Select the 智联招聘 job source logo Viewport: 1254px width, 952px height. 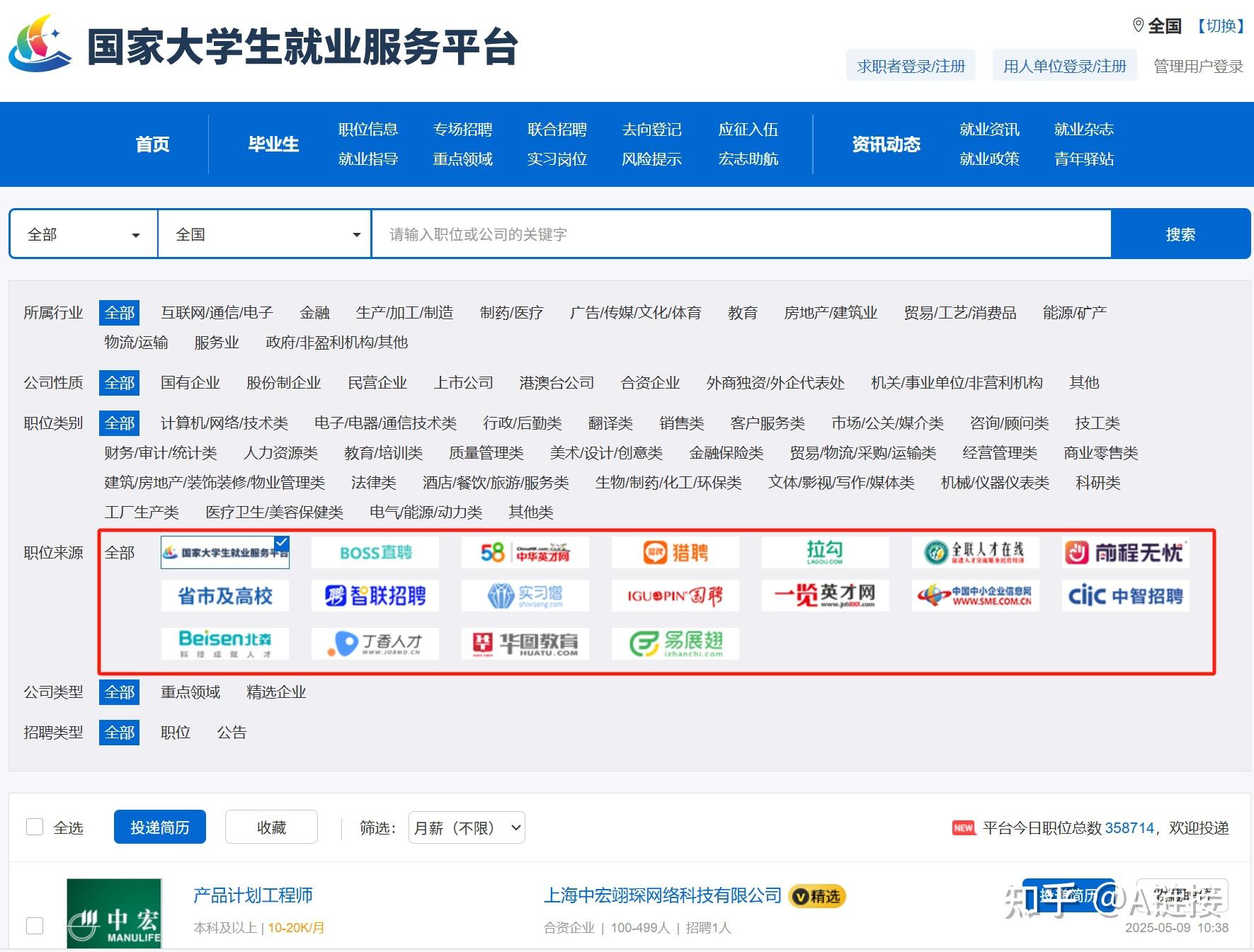(375, 596)
